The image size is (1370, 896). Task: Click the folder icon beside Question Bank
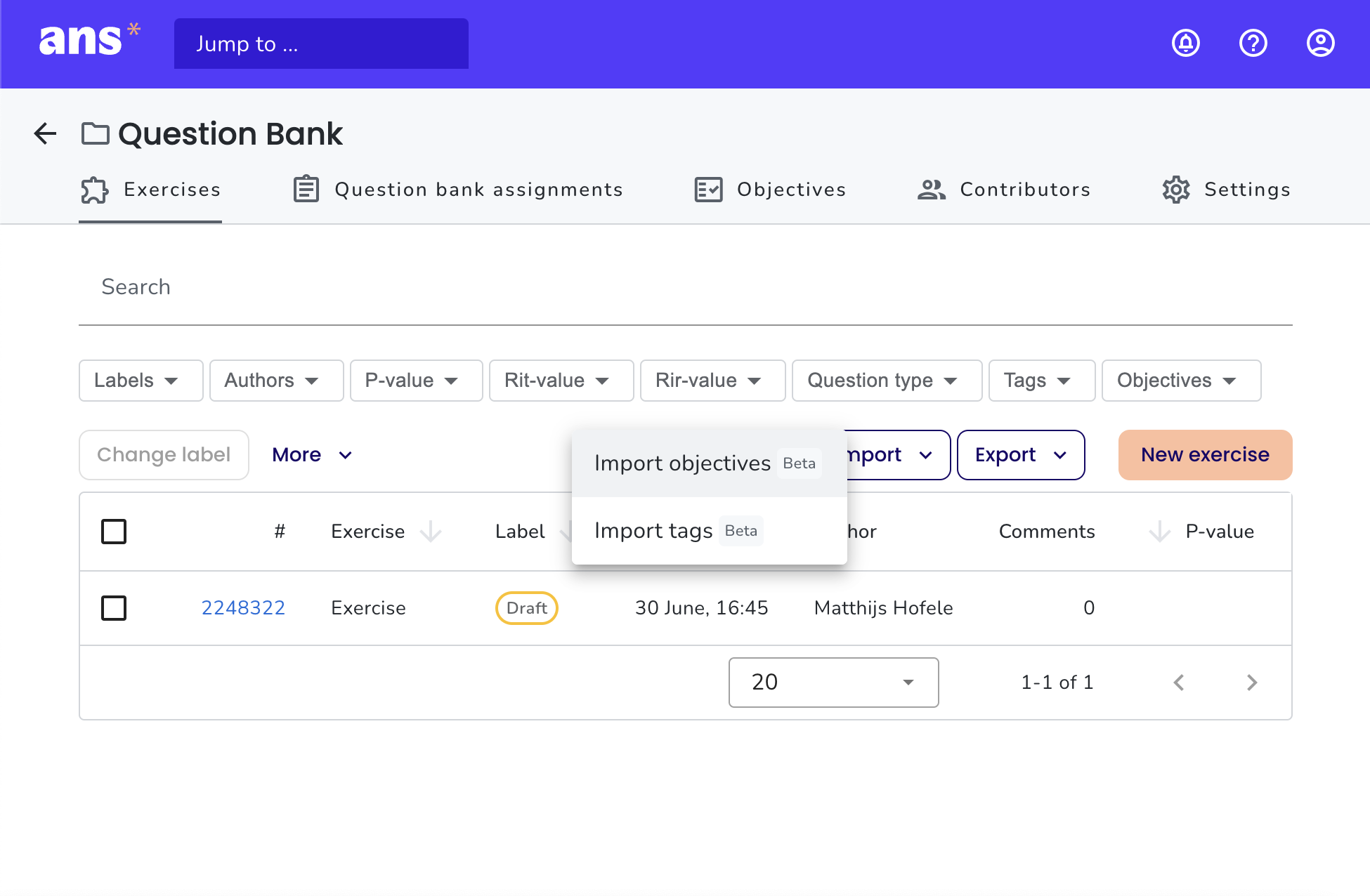click(96, 133)
